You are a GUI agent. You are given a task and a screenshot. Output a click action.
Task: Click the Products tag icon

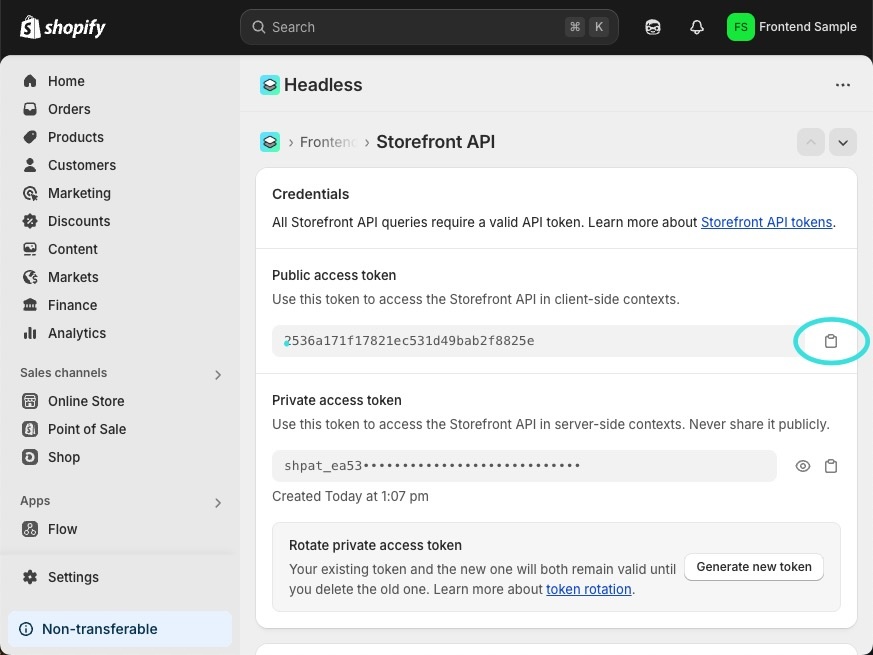pyautogui.click(x=30, y=136)
